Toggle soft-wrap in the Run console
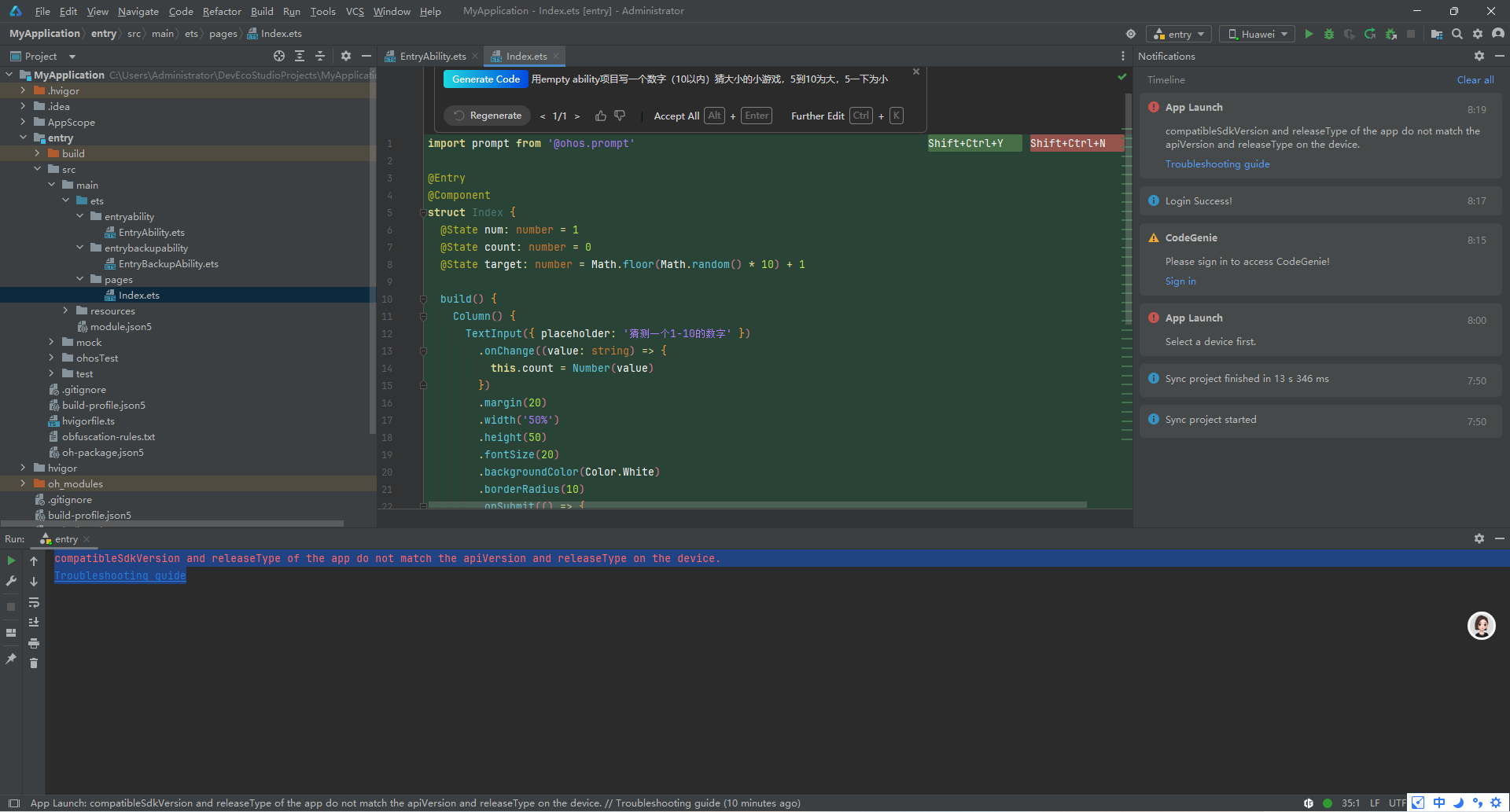The width and height of the screenshot is (1510, 812). point(34,602)
